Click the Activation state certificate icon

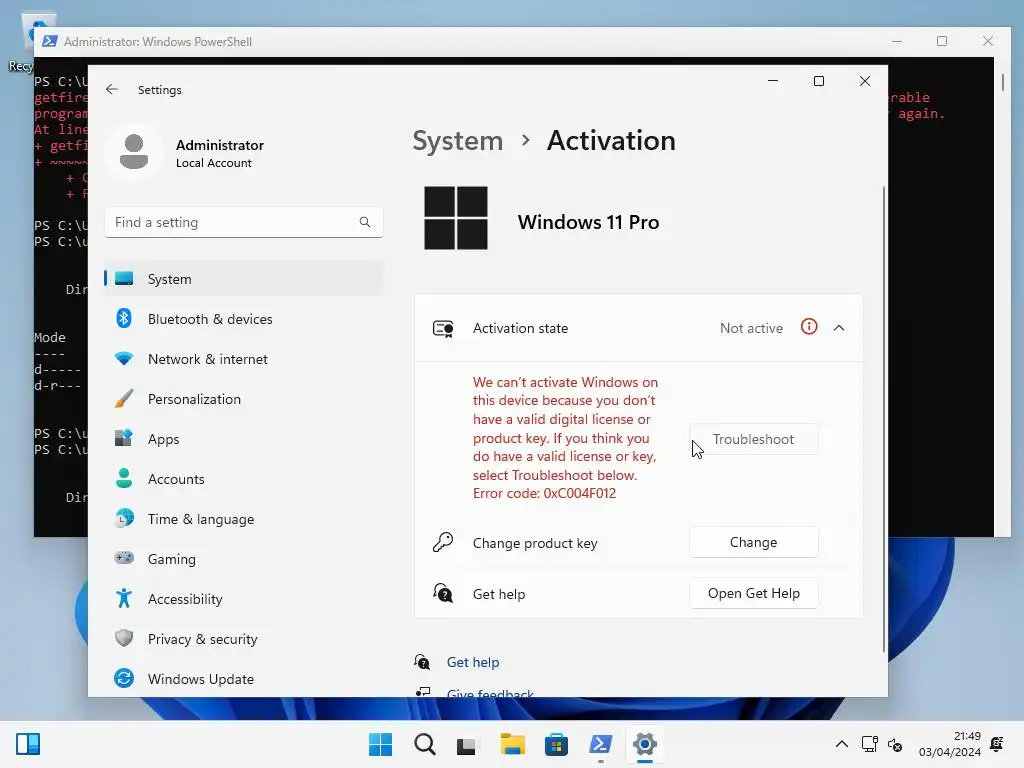point(443,328)
